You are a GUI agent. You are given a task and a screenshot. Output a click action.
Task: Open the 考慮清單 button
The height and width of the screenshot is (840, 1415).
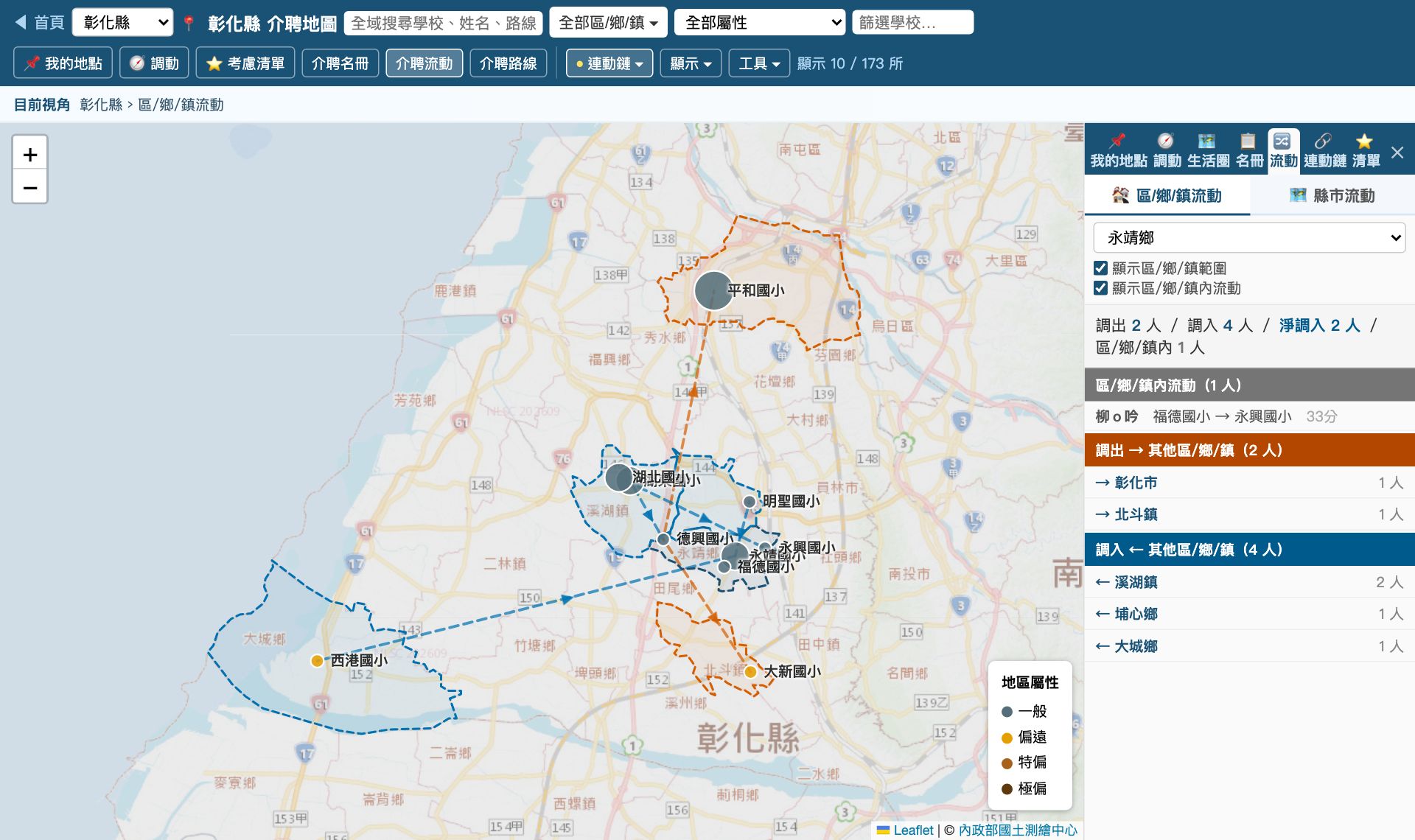[245, 63]
